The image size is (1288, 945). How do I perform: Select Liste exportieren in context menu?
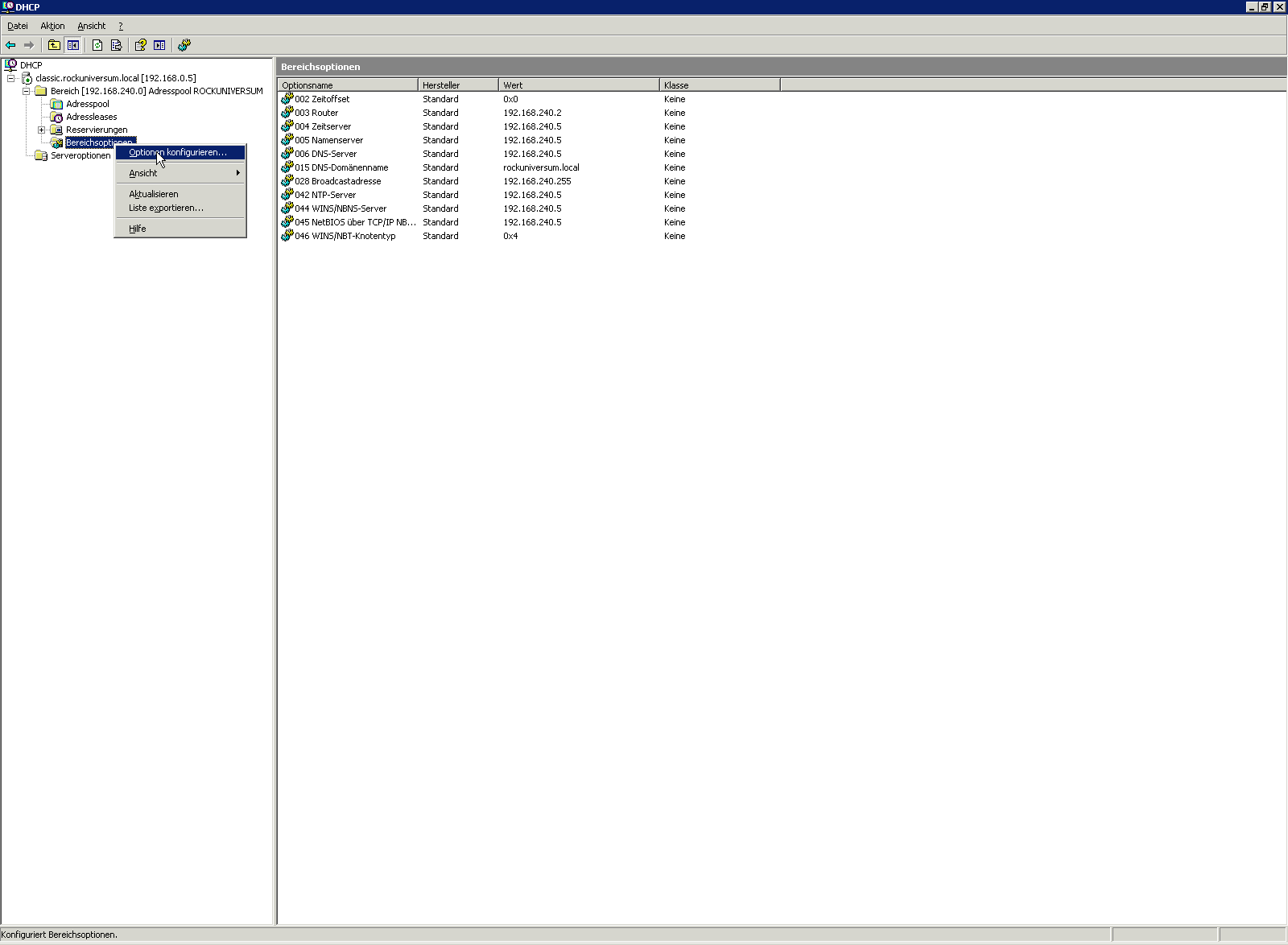(x=180, y=208)
